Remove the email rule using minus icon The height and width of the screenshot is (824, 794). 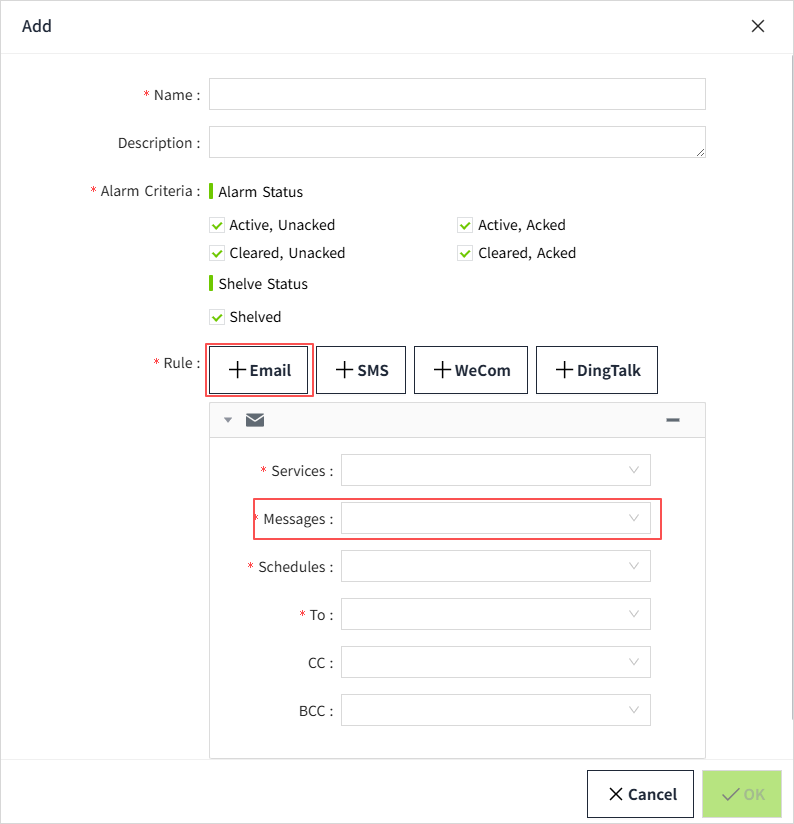(673, 420)
